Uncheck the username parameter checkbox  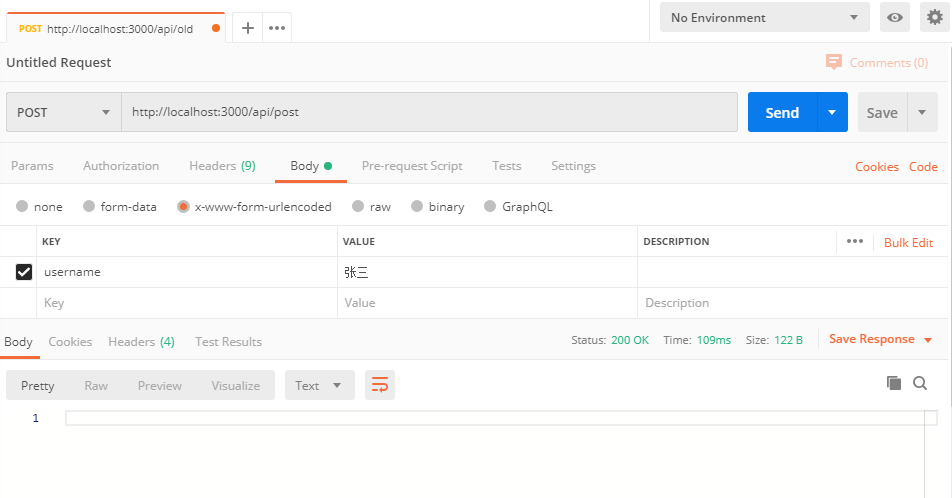(24, 272)
